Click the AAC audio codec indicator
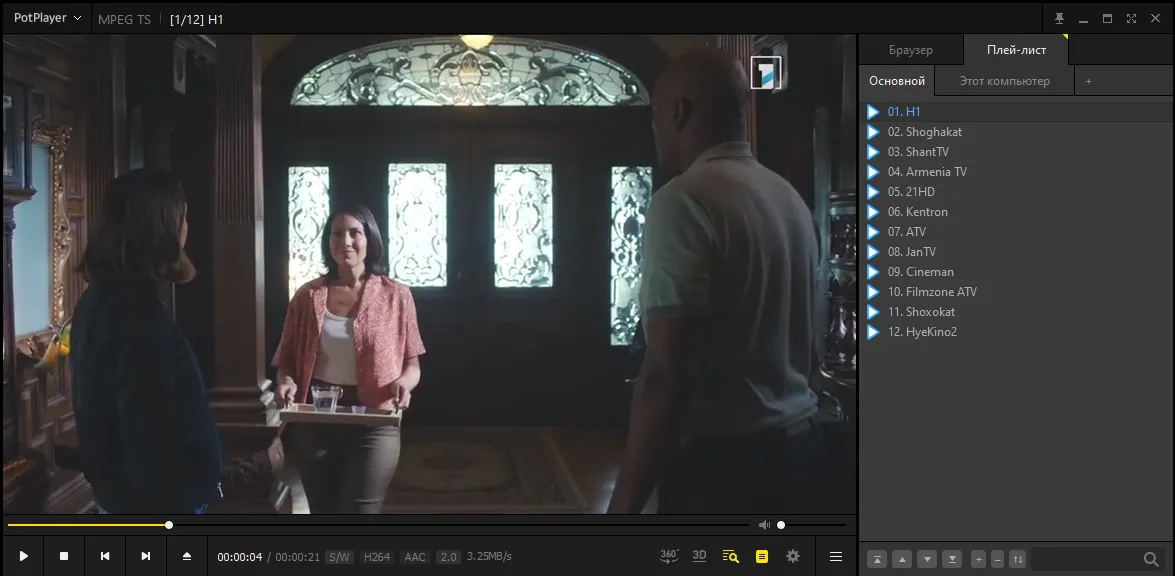This screenshot has height=576, width=1175. (x=414, y=557)
